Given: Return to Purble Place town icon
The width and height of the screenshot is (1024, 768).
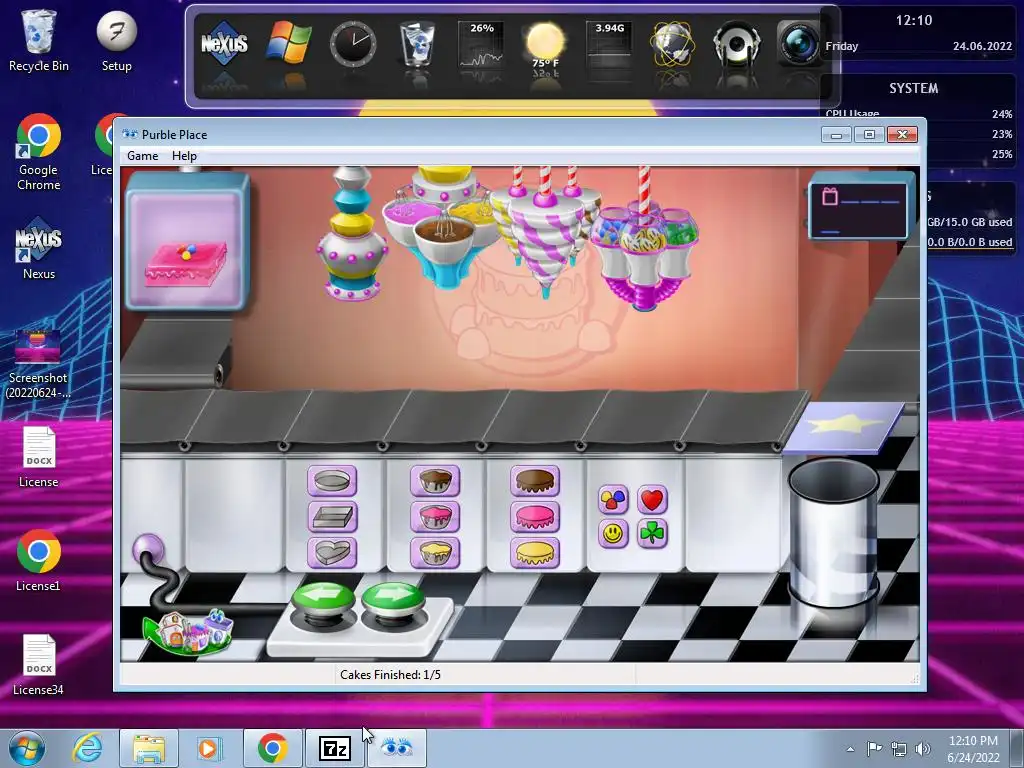Looking at the screenshot, I should click(x=188, y=632).
